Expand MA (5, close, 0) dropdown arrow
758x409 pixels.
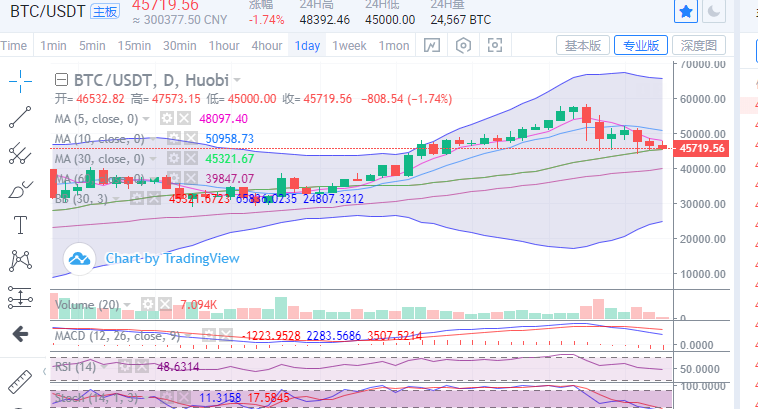tap(146, 119)
